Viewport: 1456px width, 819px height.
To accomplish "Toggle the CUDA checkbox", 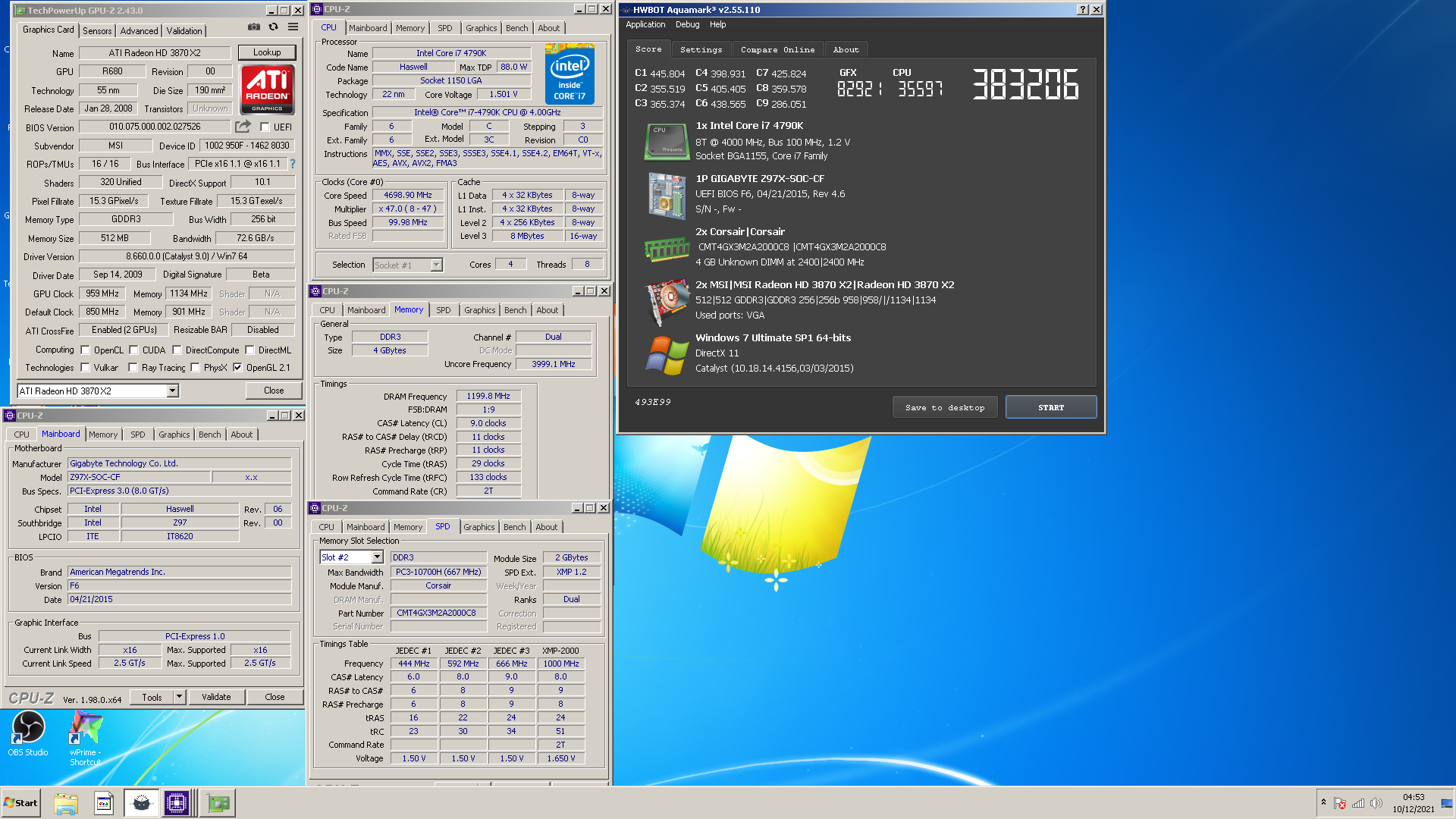I will [x=134, y=350].
